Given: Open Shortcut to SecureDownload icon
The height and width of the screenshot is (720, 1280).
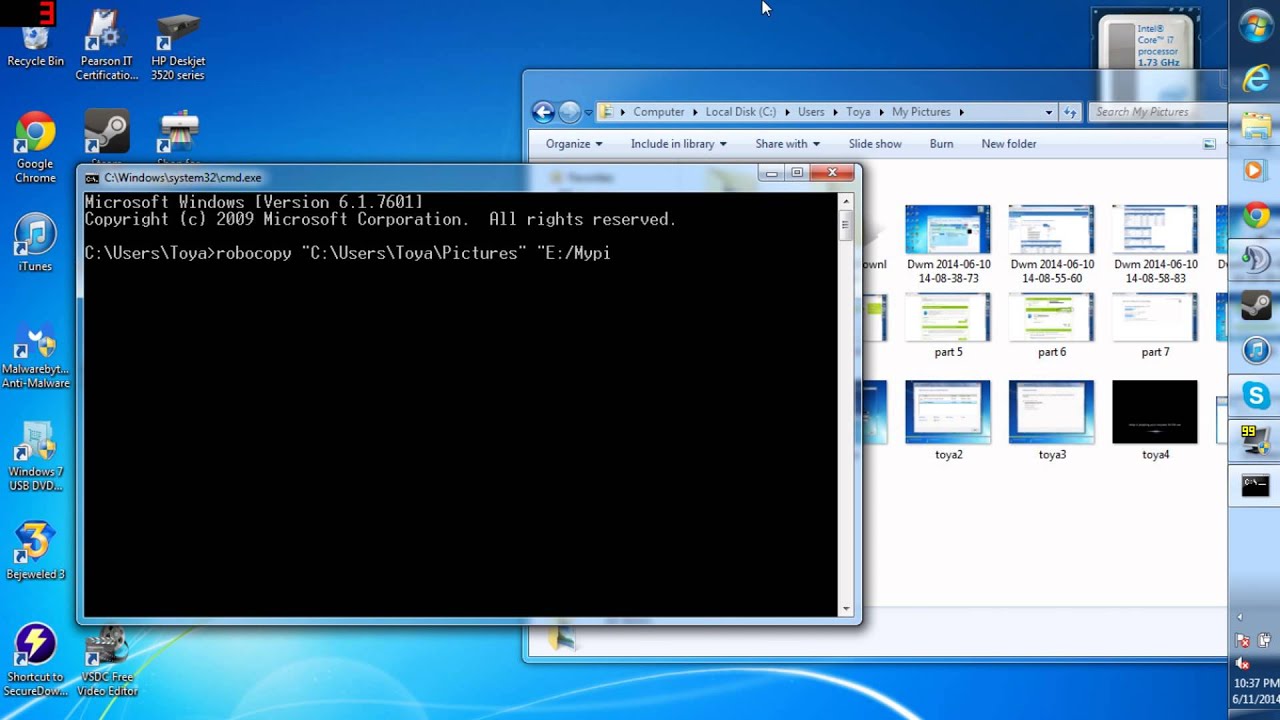Looking at the screenshot, I should 35,660.
